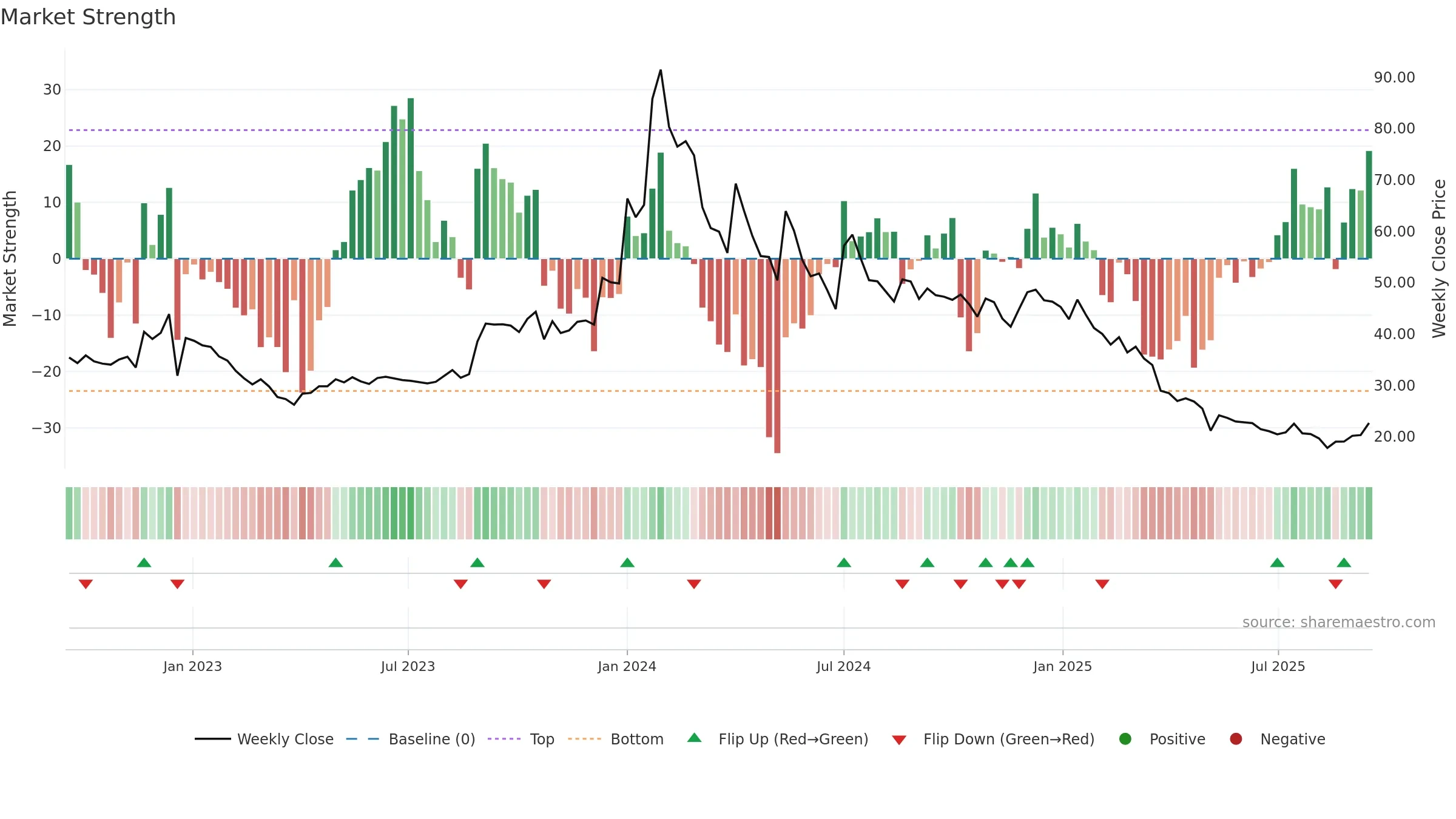Image resolution: width=1456 pixels, height=819 pixels.
Task: Click the Jan 2023 x-axis label
Action: pyautogui.click(x=192, y=667)
